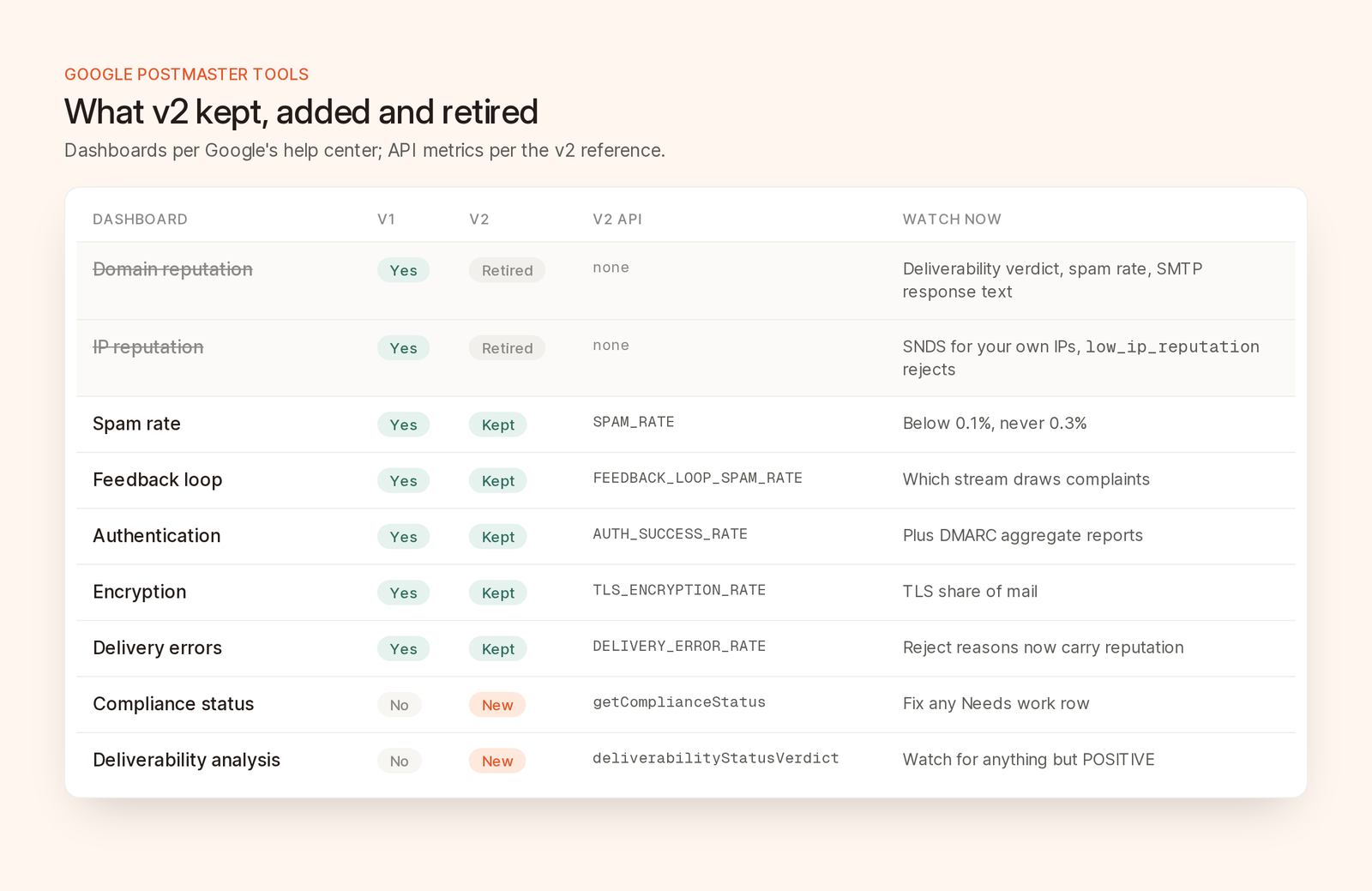Click 'TLS share of mail' text
Image resolution: width=1372 pixels, height=891 pixels.
tap(970, 592)
